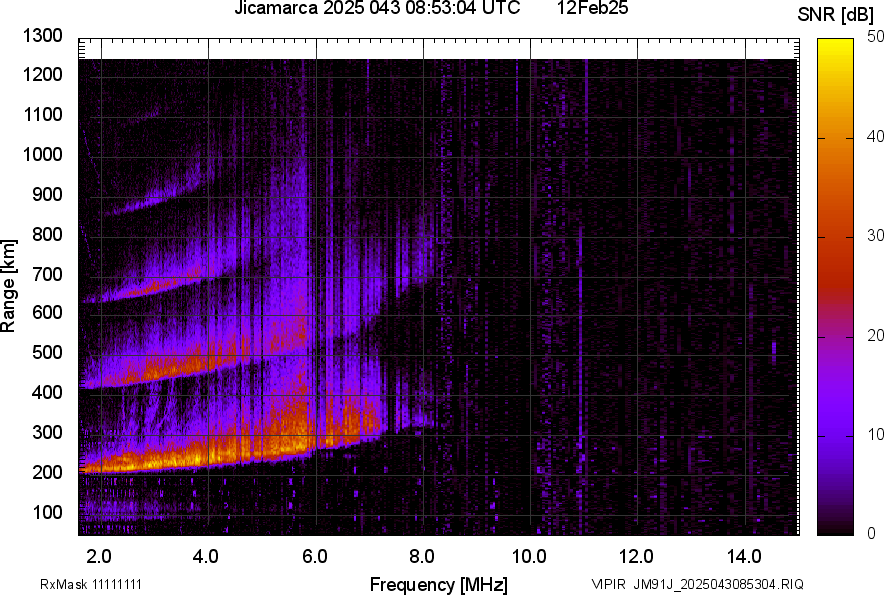Viewport: 884px width, 595px height.
Task: Click the colorbar at the 20 dB level
Action: point(836,336)
